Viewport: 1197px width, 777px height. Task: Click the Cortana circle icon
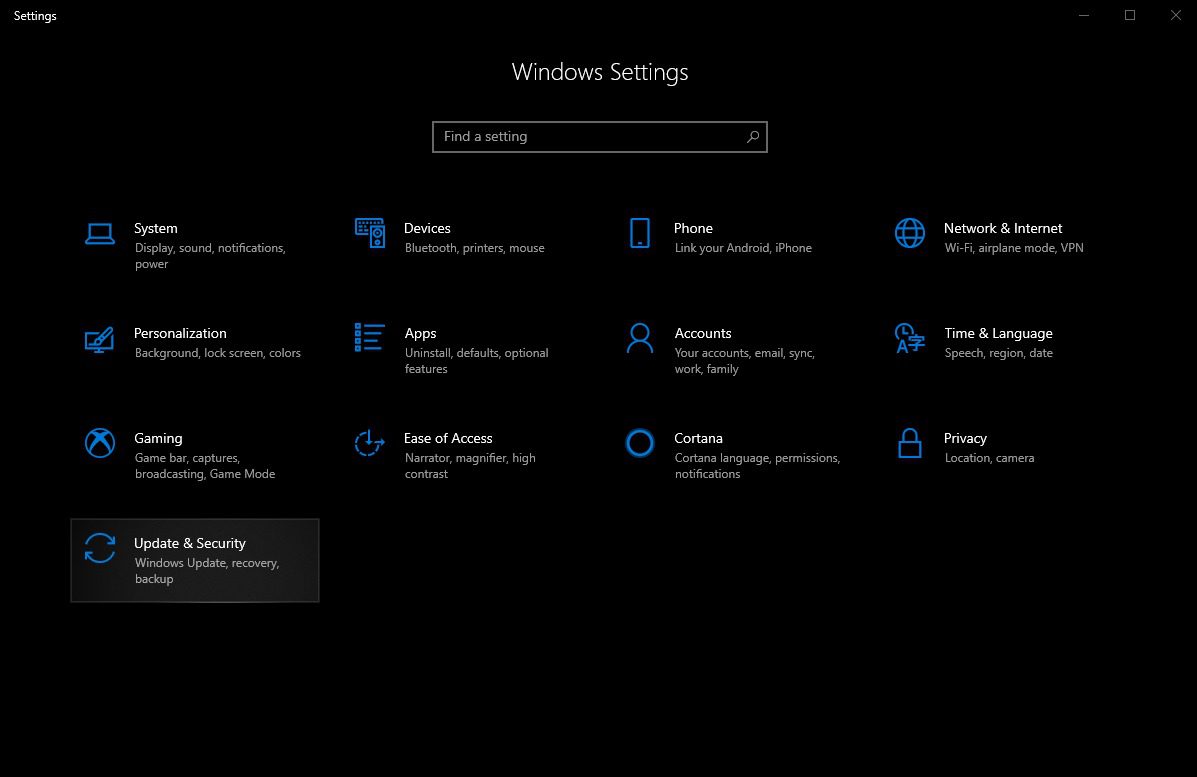coord(640,443)
